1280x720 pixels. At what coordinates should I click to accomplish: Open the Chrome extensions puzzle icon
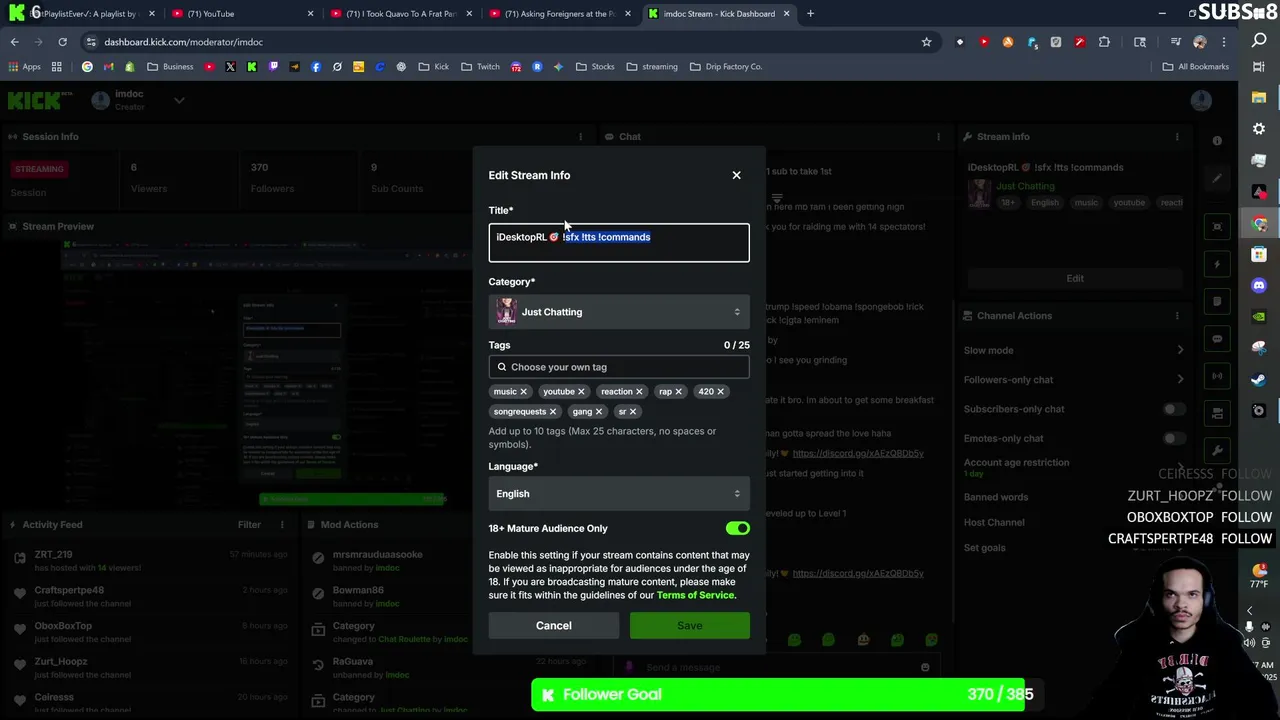click(x=1104, y=42)
